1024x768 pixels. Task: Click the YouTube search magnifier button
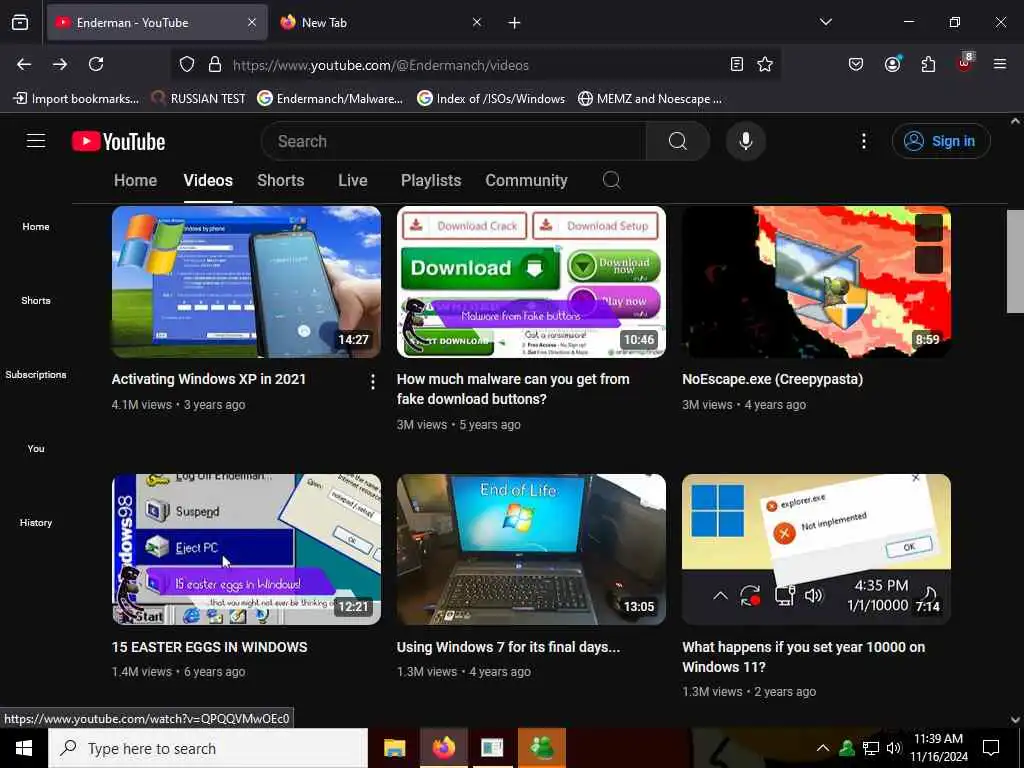(x=678, y=141)
